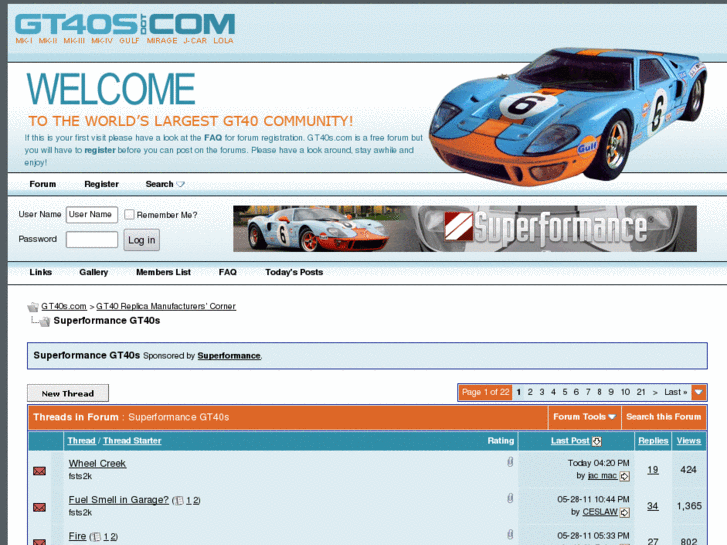
Task: Open the Forum menu item
Action: (x=43, y=184)
